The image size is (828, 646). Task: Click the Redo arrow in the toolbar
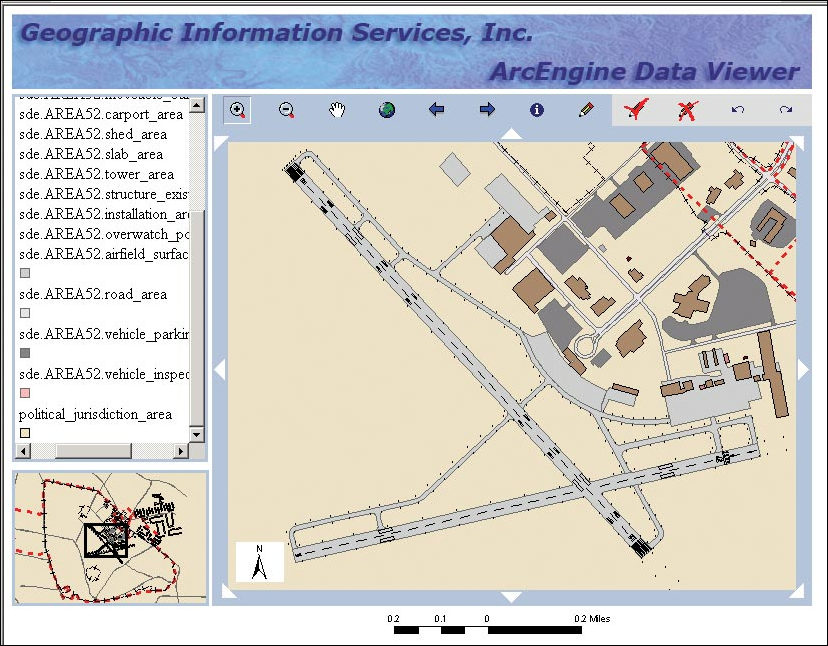point(786,110)
